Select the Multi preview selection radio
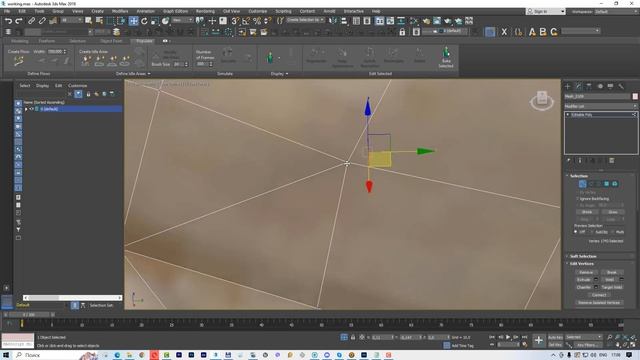This screenshot has width=640, height=360. [x=613, y=232]
